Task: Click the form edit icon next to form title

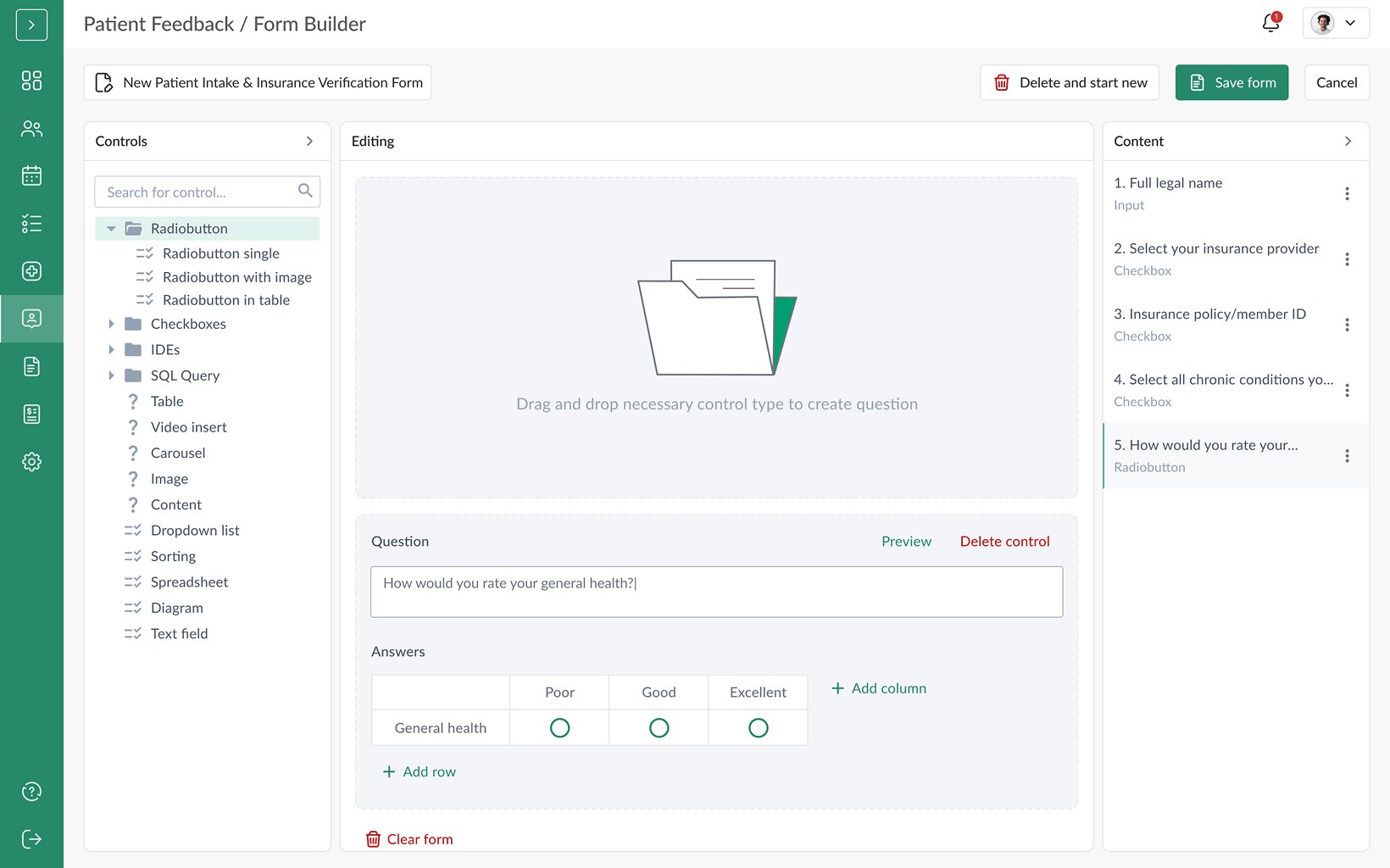Action: (x=104, y=83)
